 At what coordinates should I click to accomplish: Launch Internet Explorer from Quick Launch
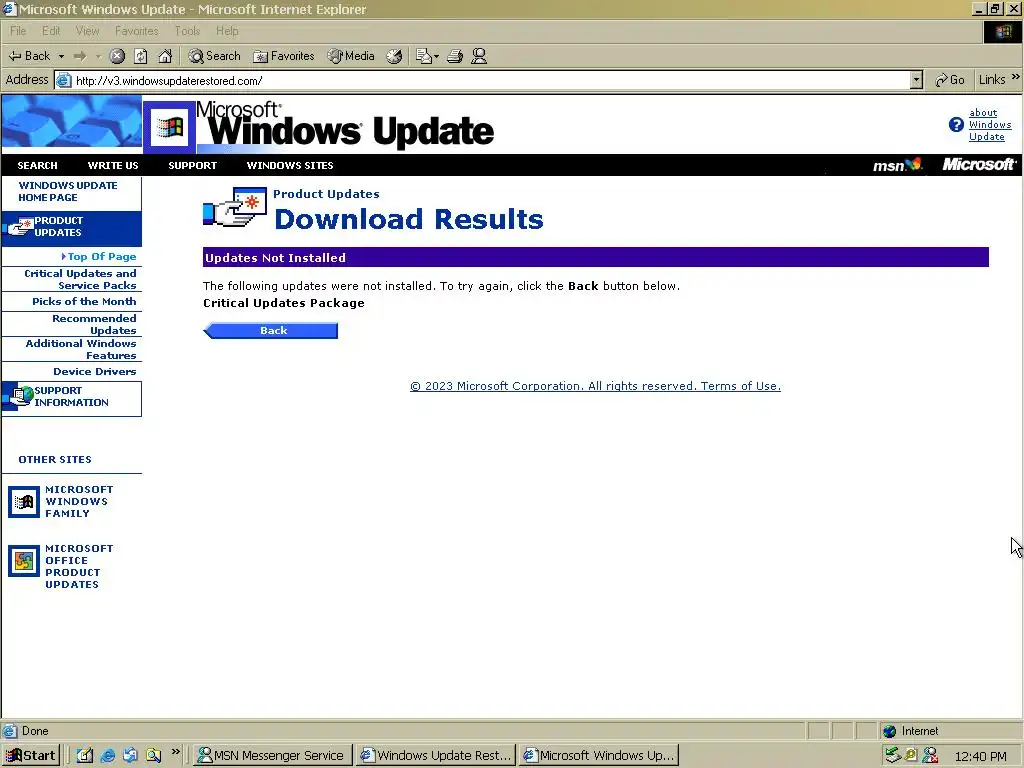(108, 756)
